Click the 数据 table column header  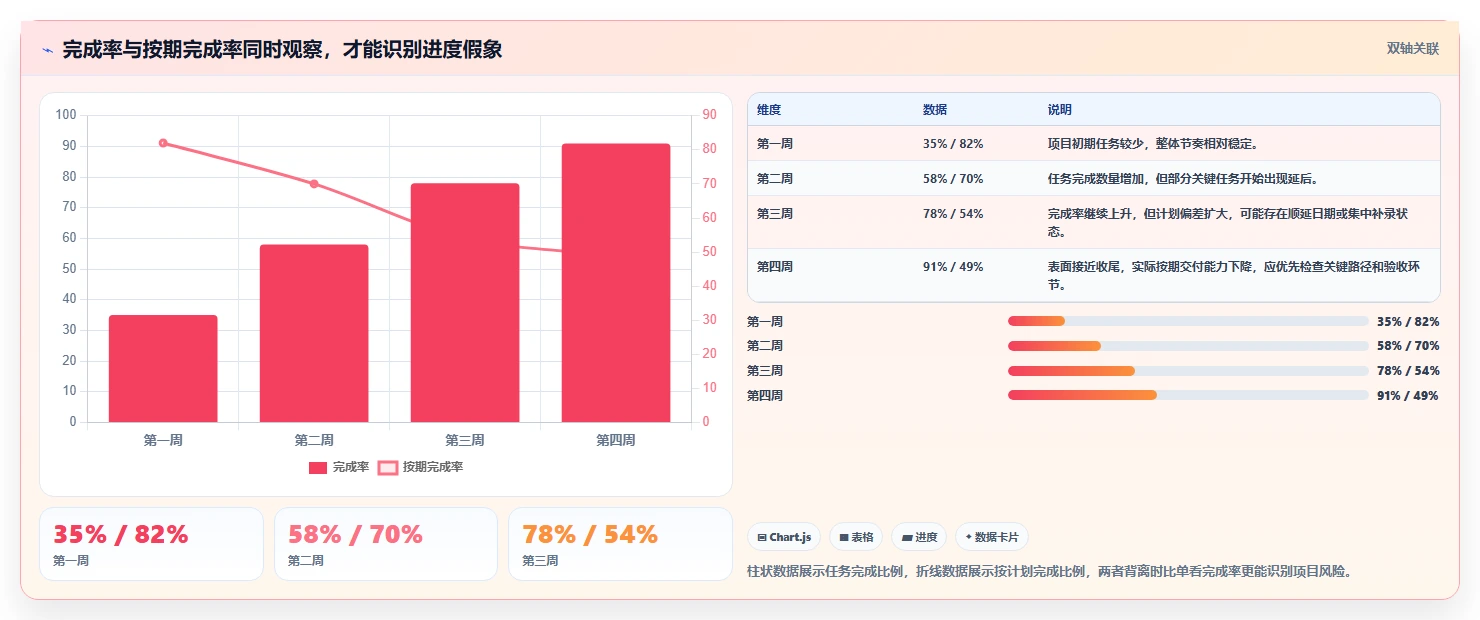(x=935, y=110)
